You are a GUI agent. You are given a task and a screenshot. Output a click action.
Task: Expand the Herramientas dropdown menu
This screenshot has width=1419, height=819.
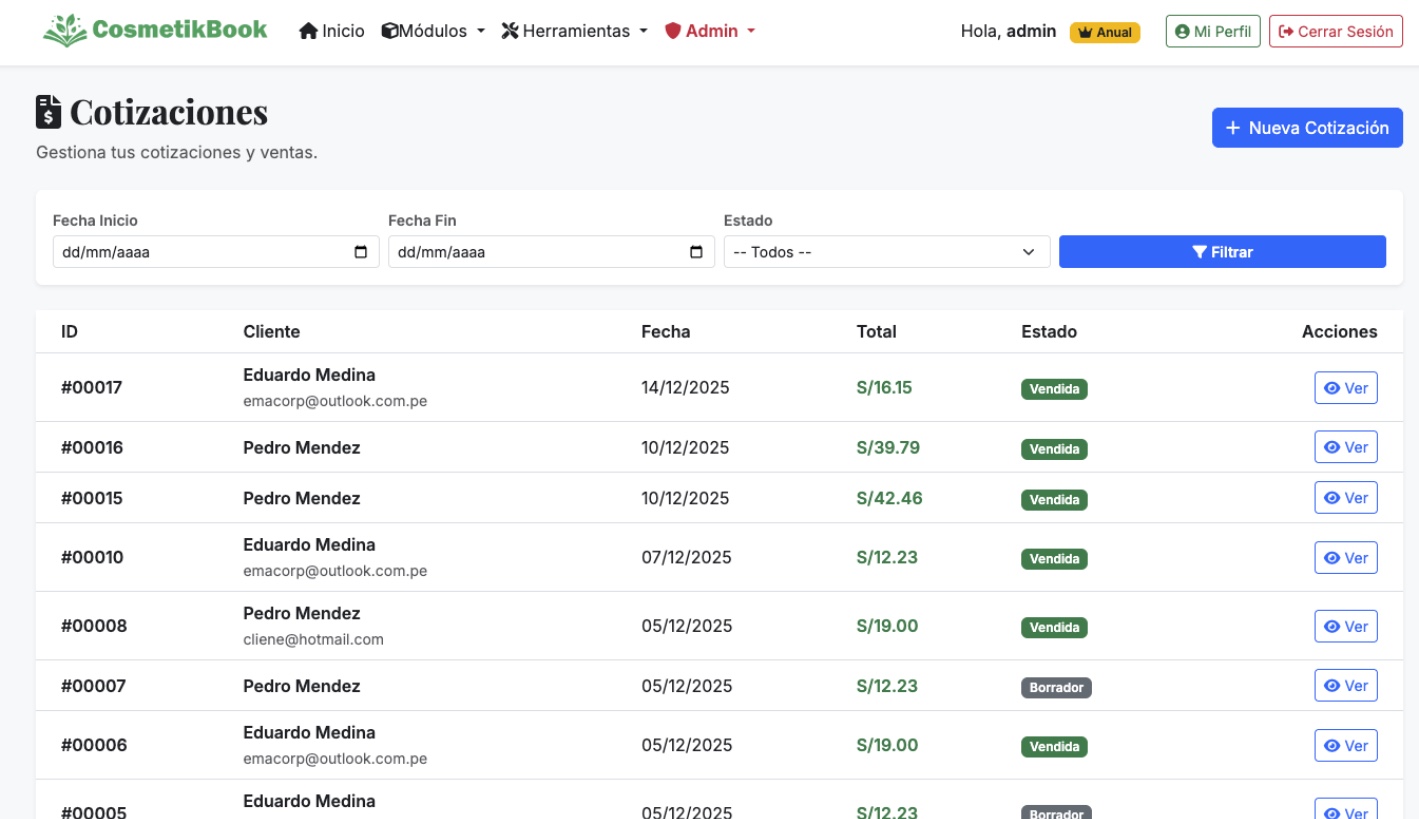(575, 31)
